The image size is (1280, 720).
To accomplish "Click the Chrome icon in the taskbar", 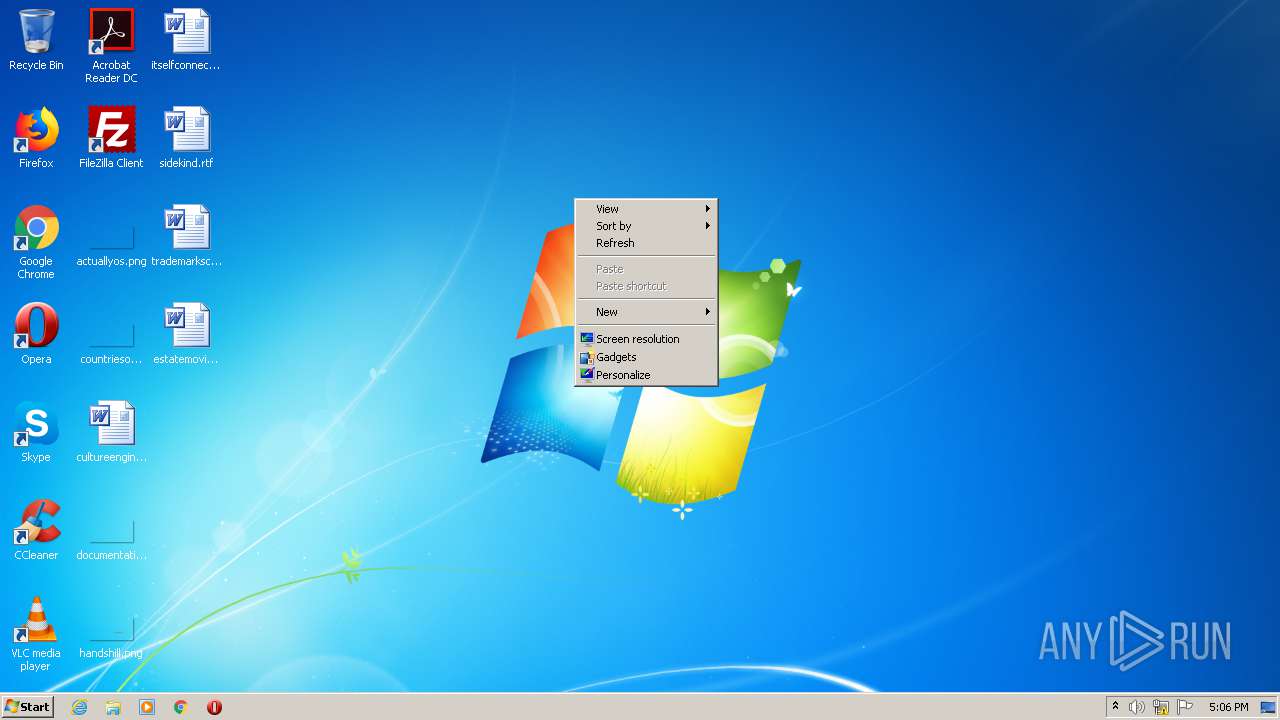I will [x=181, y=707].
